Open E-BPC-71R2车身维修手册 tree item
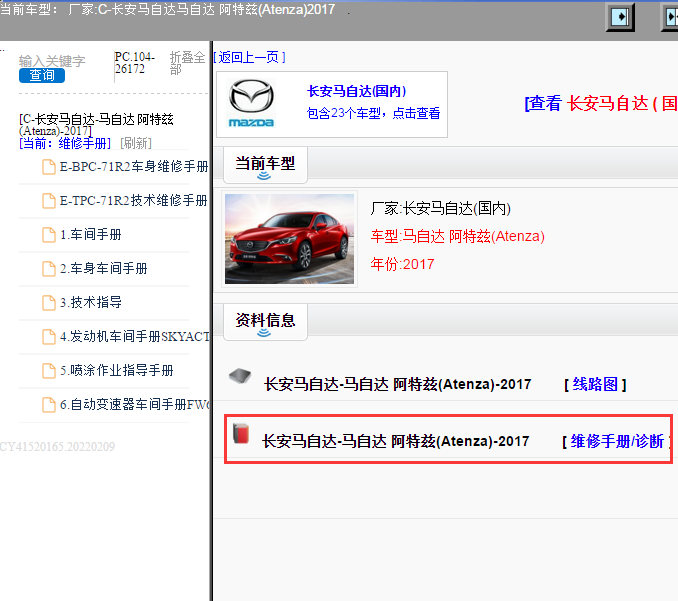Viewport: 678px width, 601px height. (x=134, y=167)
